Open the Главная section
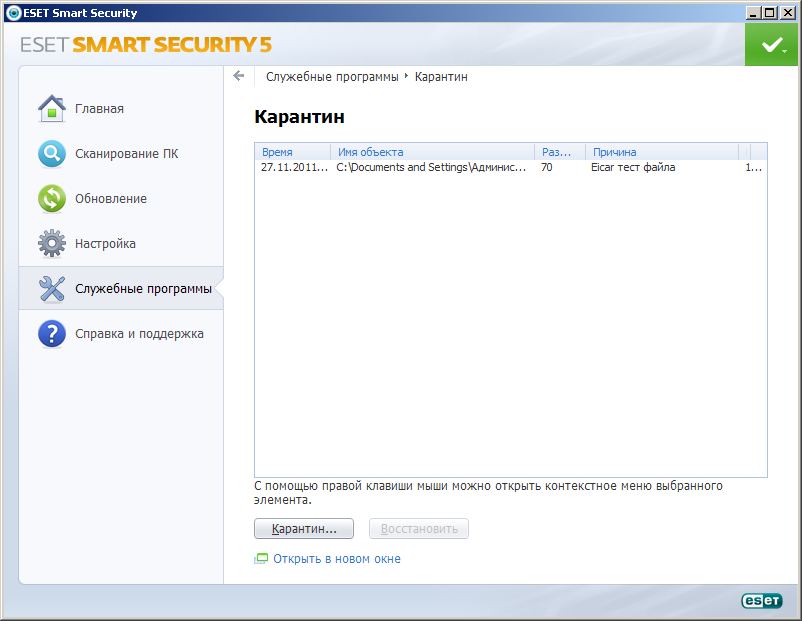Image resolution: width=802 pixels, height=621 pixels. [99, 108]
